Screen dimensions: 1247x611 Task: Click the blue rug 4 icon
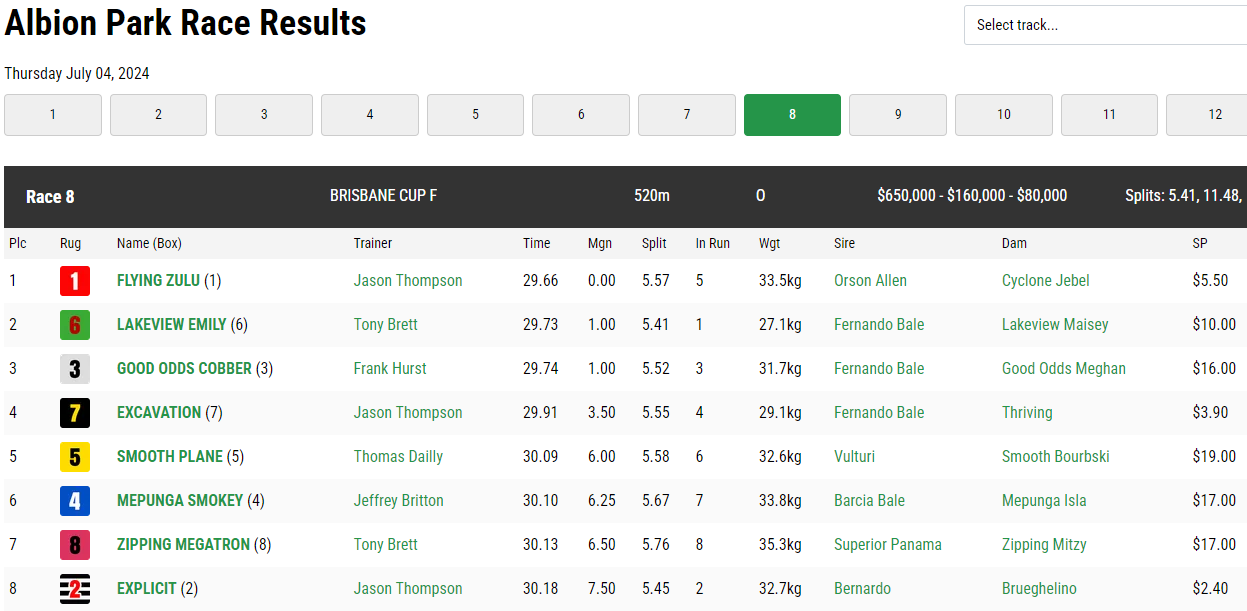75,501
